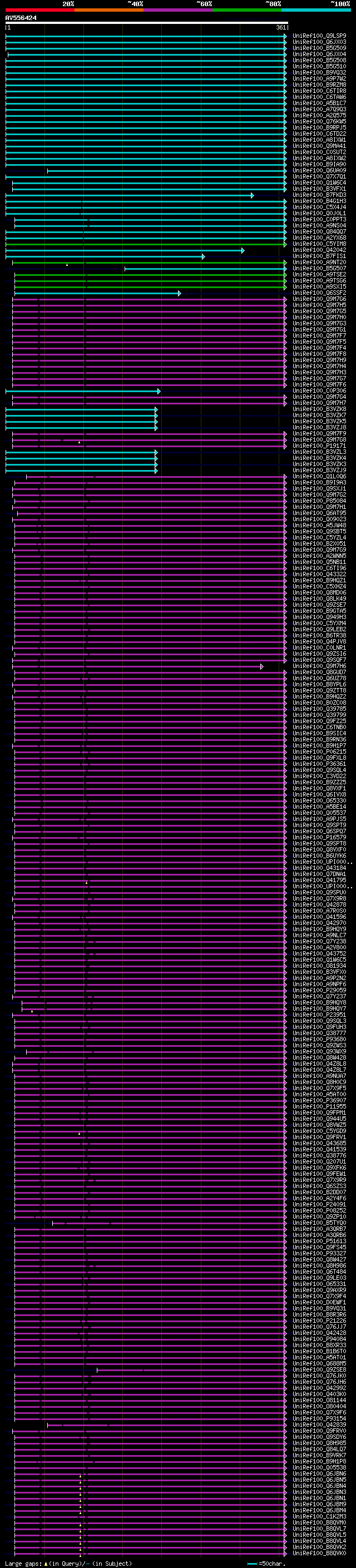
Task: Click the purple alignment bar for UniRef100_Q41596
Action: (150, 917)
